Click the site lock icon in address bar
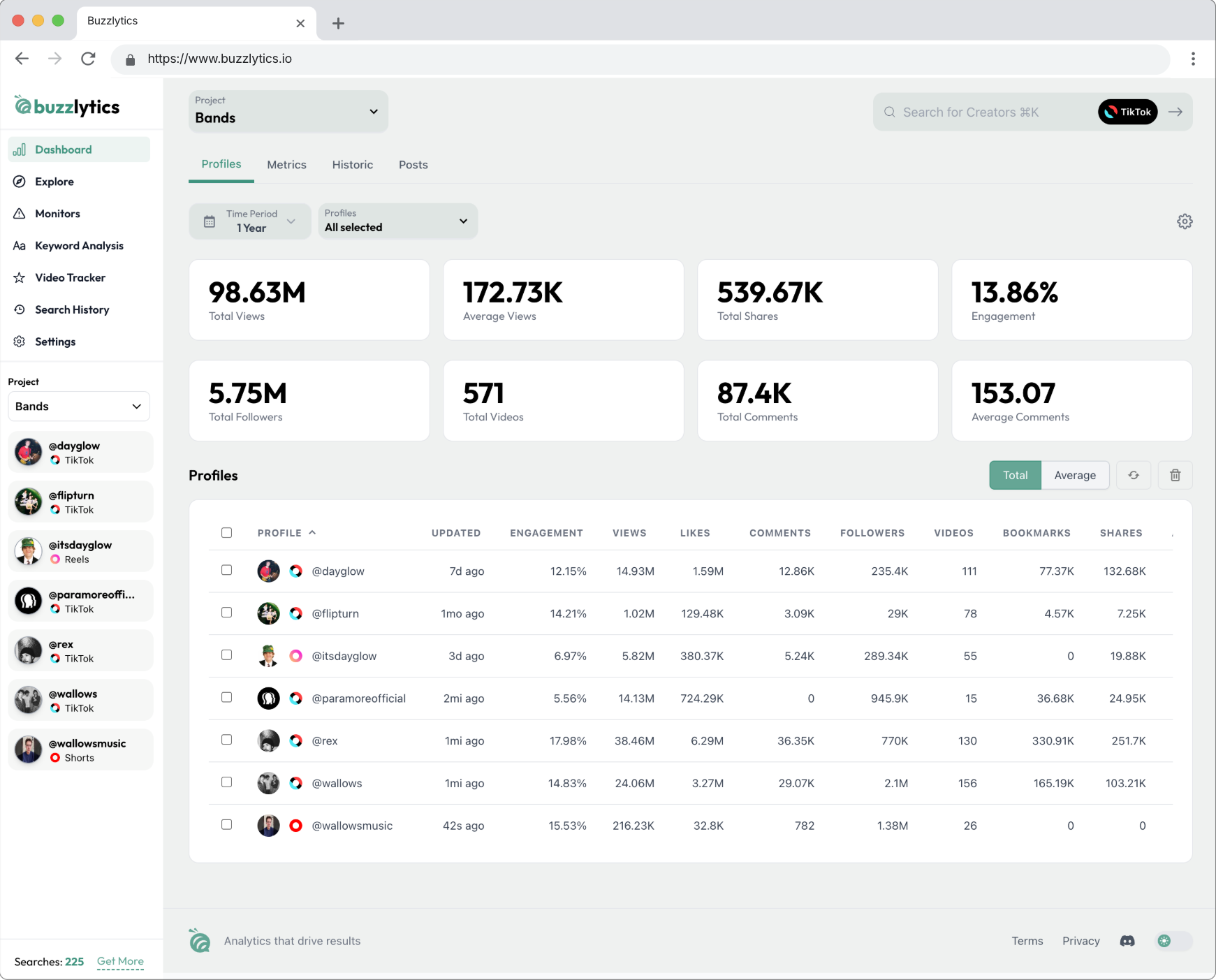 (x=130, y=59)
